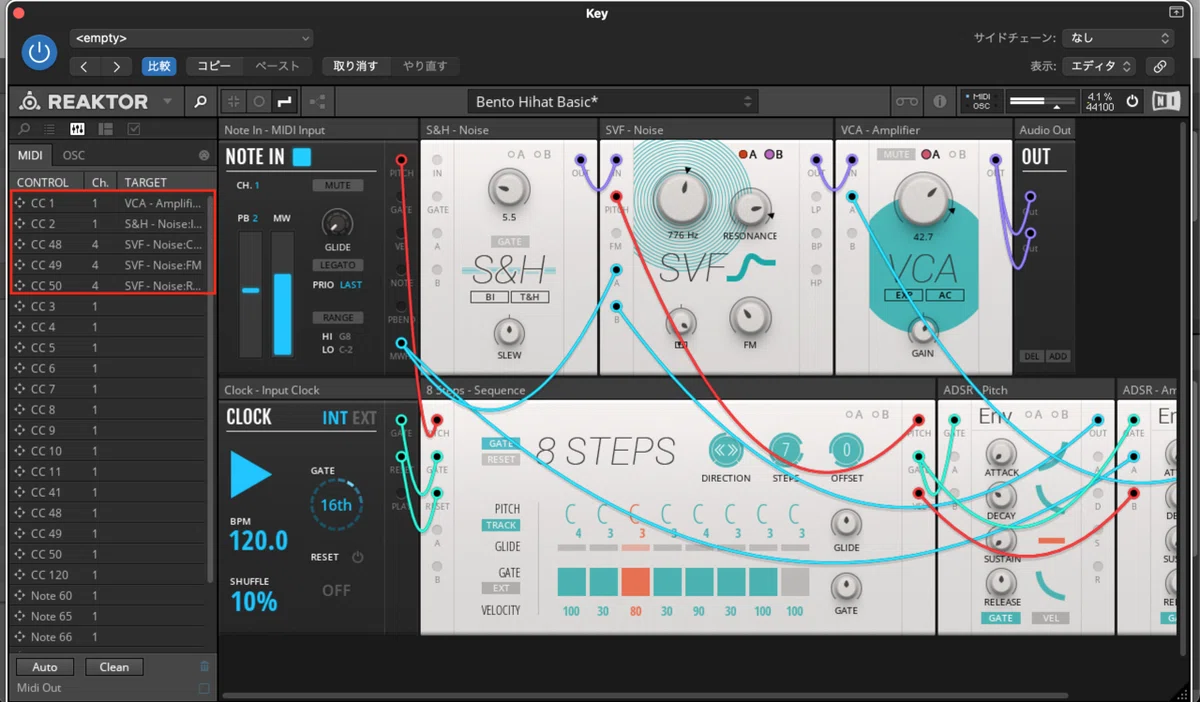Toggle AC in the VCA block
The image size is (1200, 702).
(944, 295)
